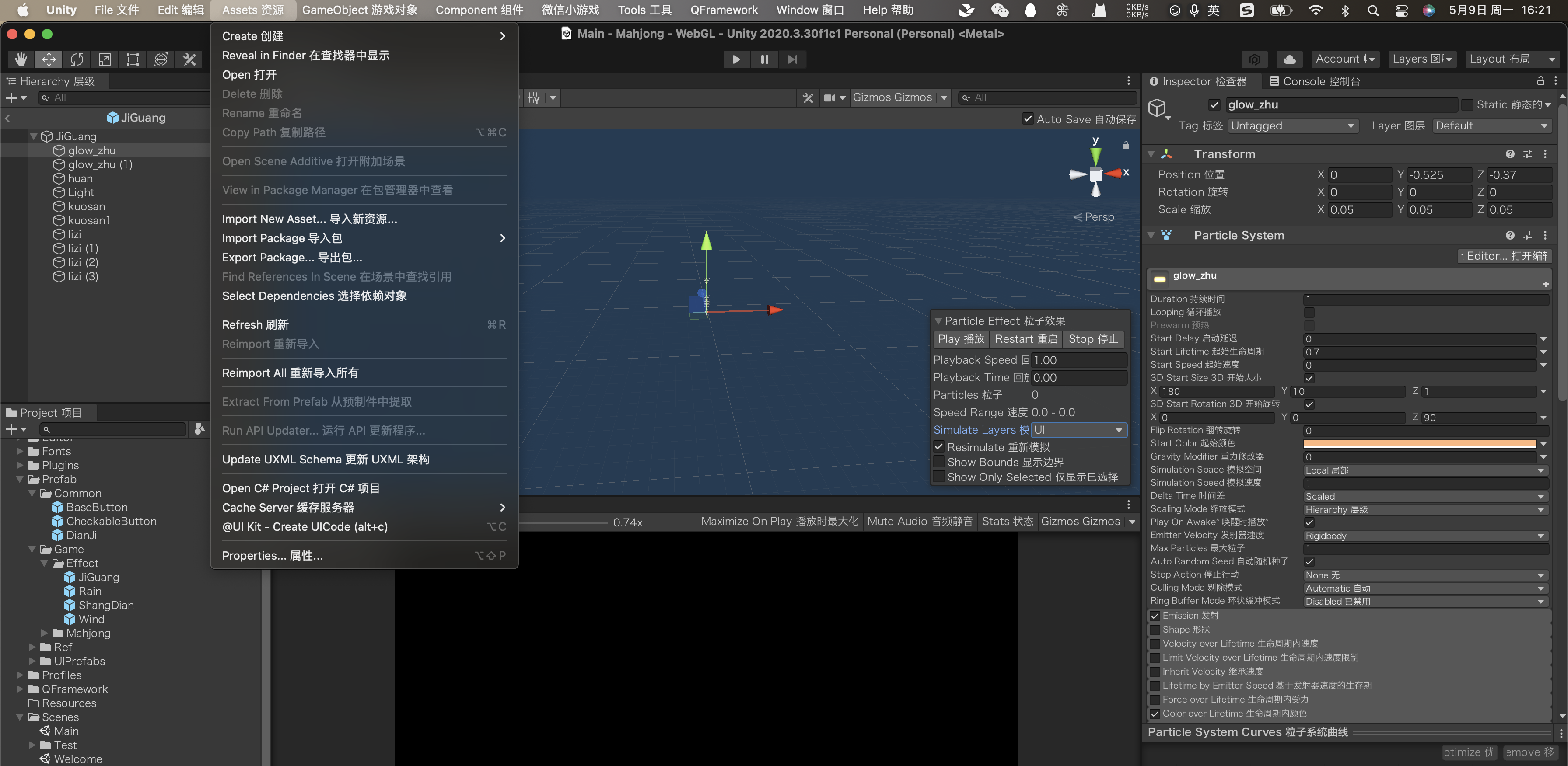Toggle Static checkbox
This screenshot has height=766, width=1568.
point(1467,104)
